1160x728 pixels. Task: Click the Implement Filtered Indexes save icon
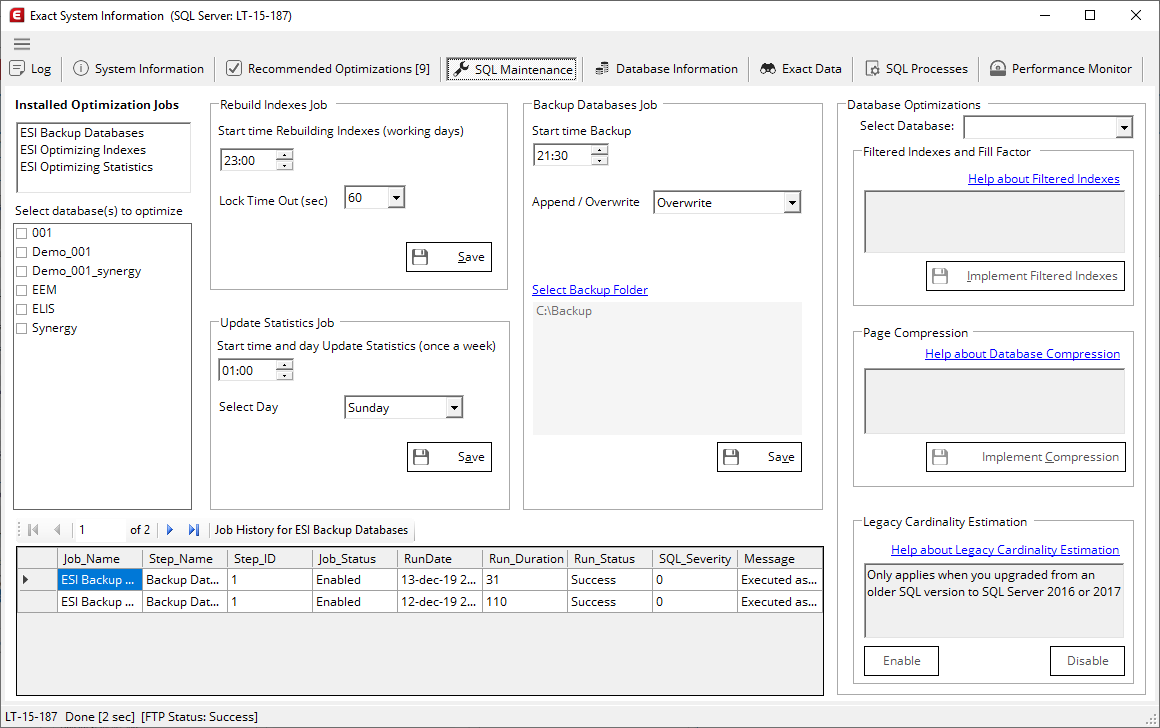point(941,275)
